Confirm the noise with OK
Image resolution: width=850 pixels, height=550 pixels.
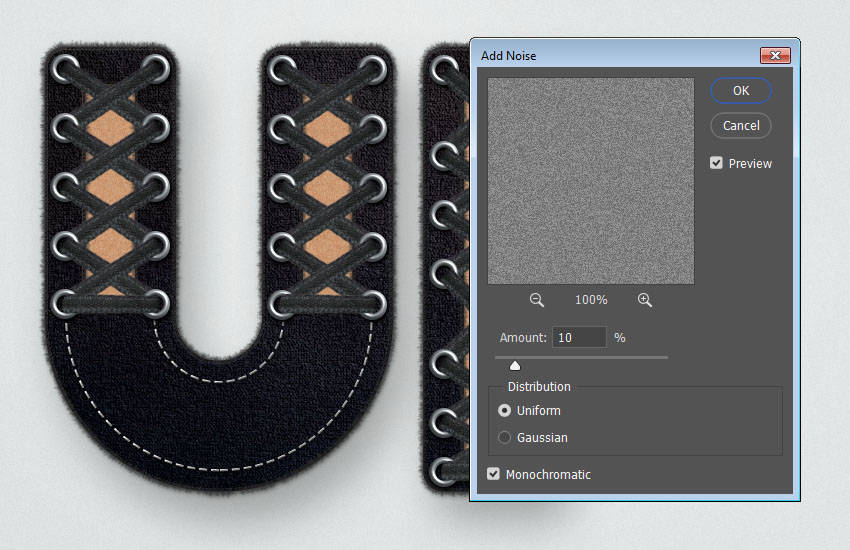(x=741, y=90)
